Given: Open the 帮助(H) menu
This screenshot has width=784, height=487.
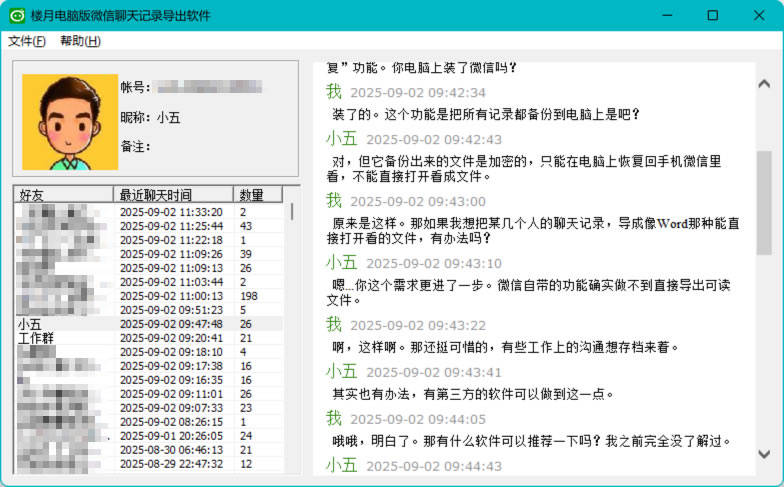Looking at the screenshot, I should (x=80, y=41).
